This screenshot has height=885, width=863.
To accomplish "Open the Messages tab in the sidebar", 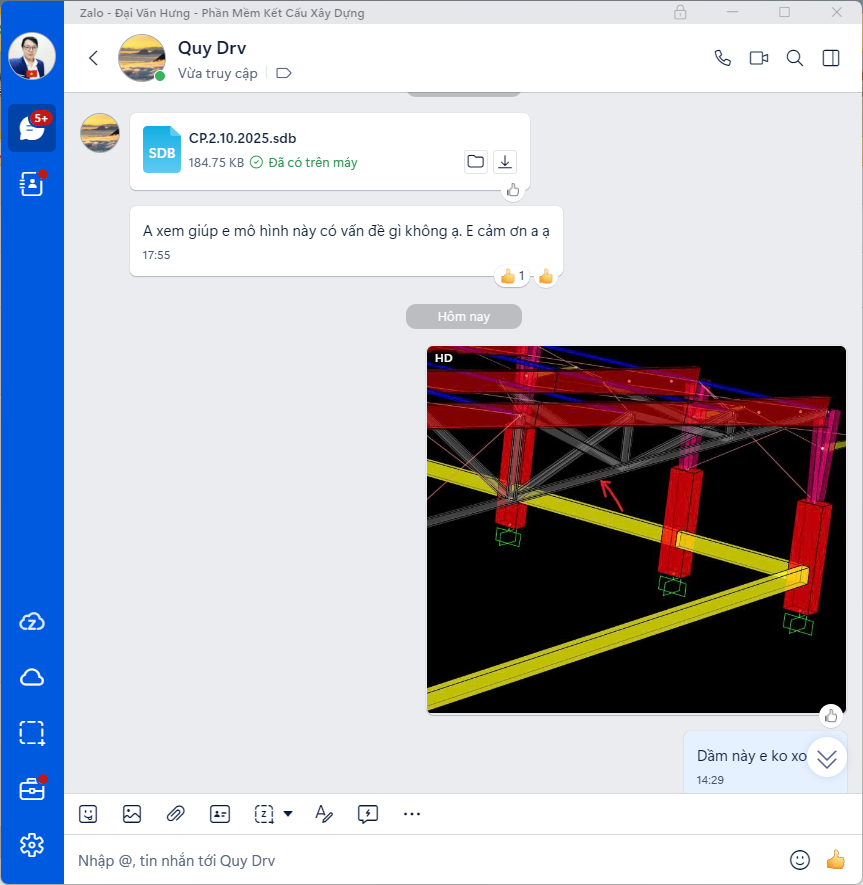I will click(32, 128).
